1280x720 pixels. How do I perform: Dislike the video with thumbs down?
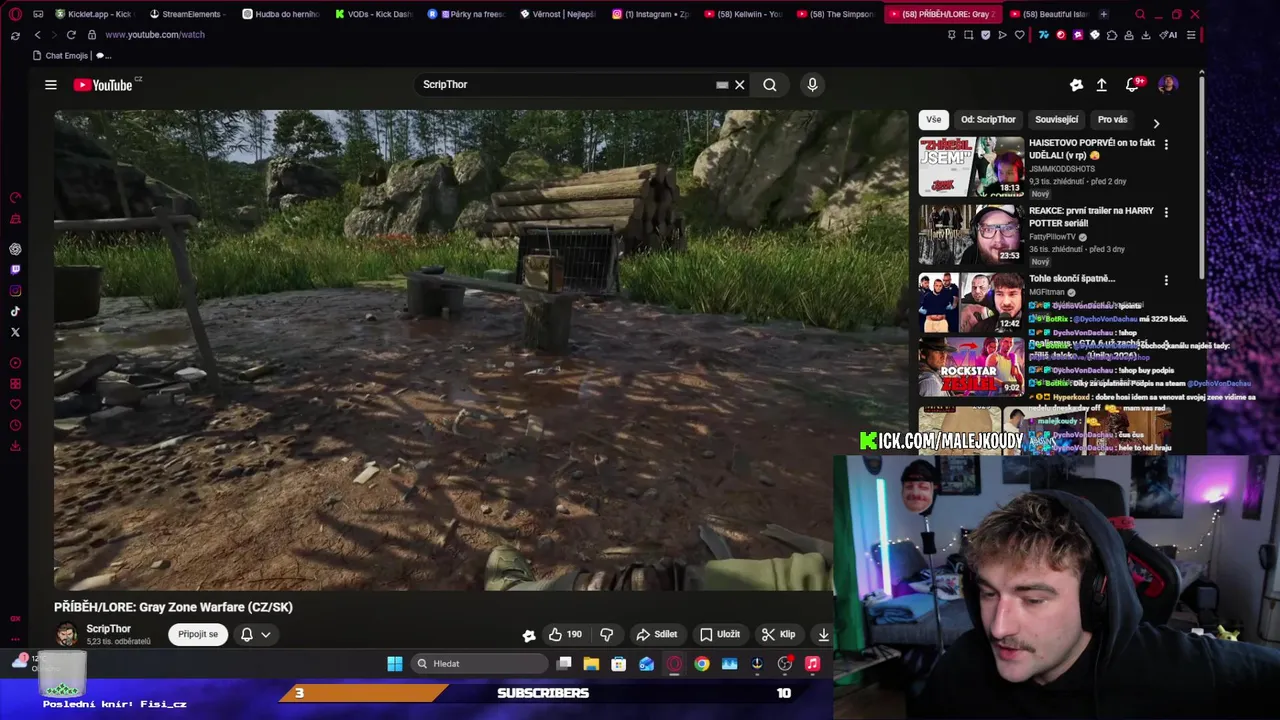tap(606, 634)
